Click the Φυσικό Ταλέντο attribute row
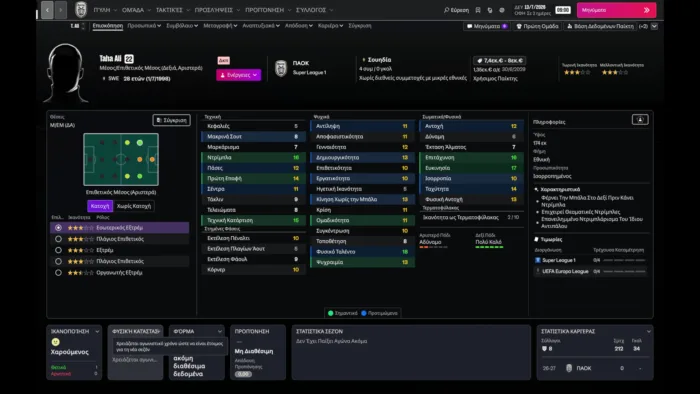This screenshot has width=700, height=394. pos(362,252)
